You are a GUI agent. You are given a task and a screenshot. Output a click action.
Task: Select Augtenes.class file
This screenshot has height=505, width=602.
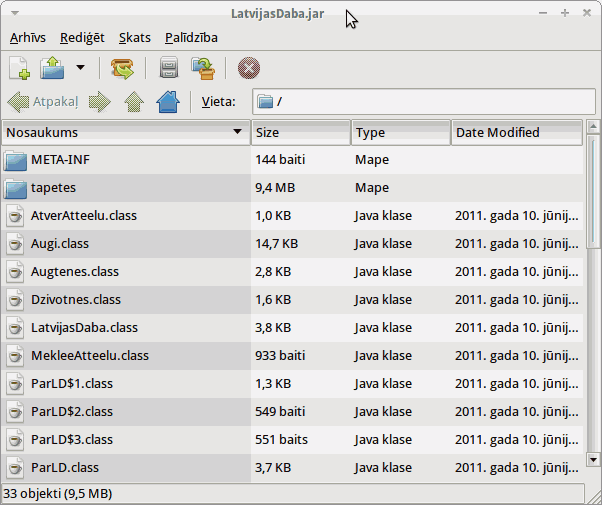[292, 272]
